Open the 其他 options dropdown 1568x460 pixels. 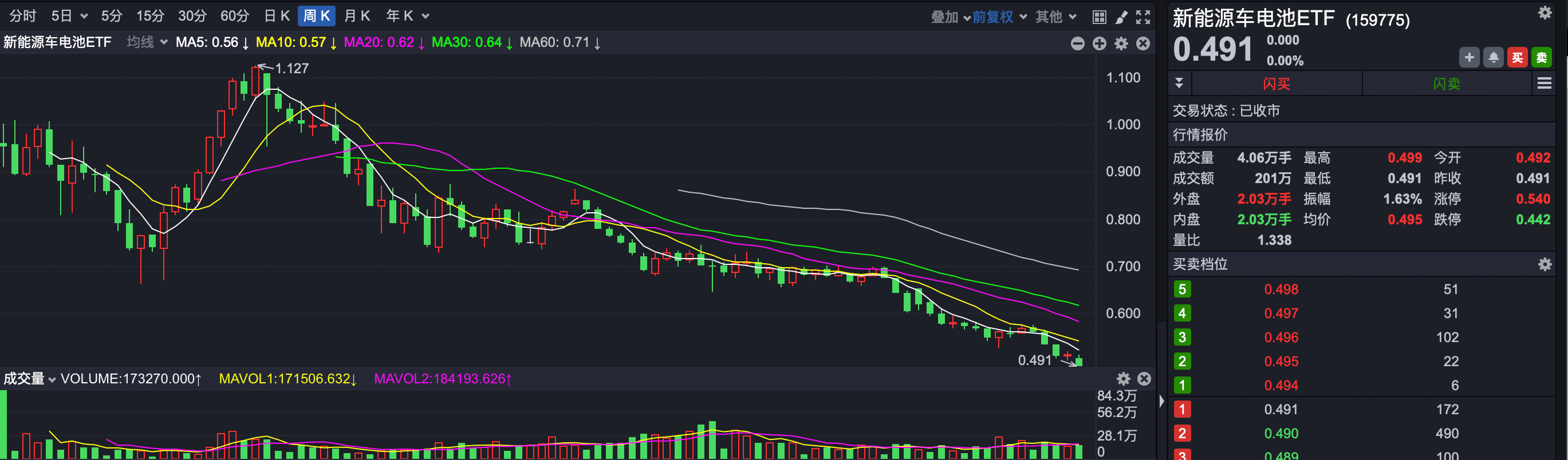pyautogui.click(x=1056, y=17)
